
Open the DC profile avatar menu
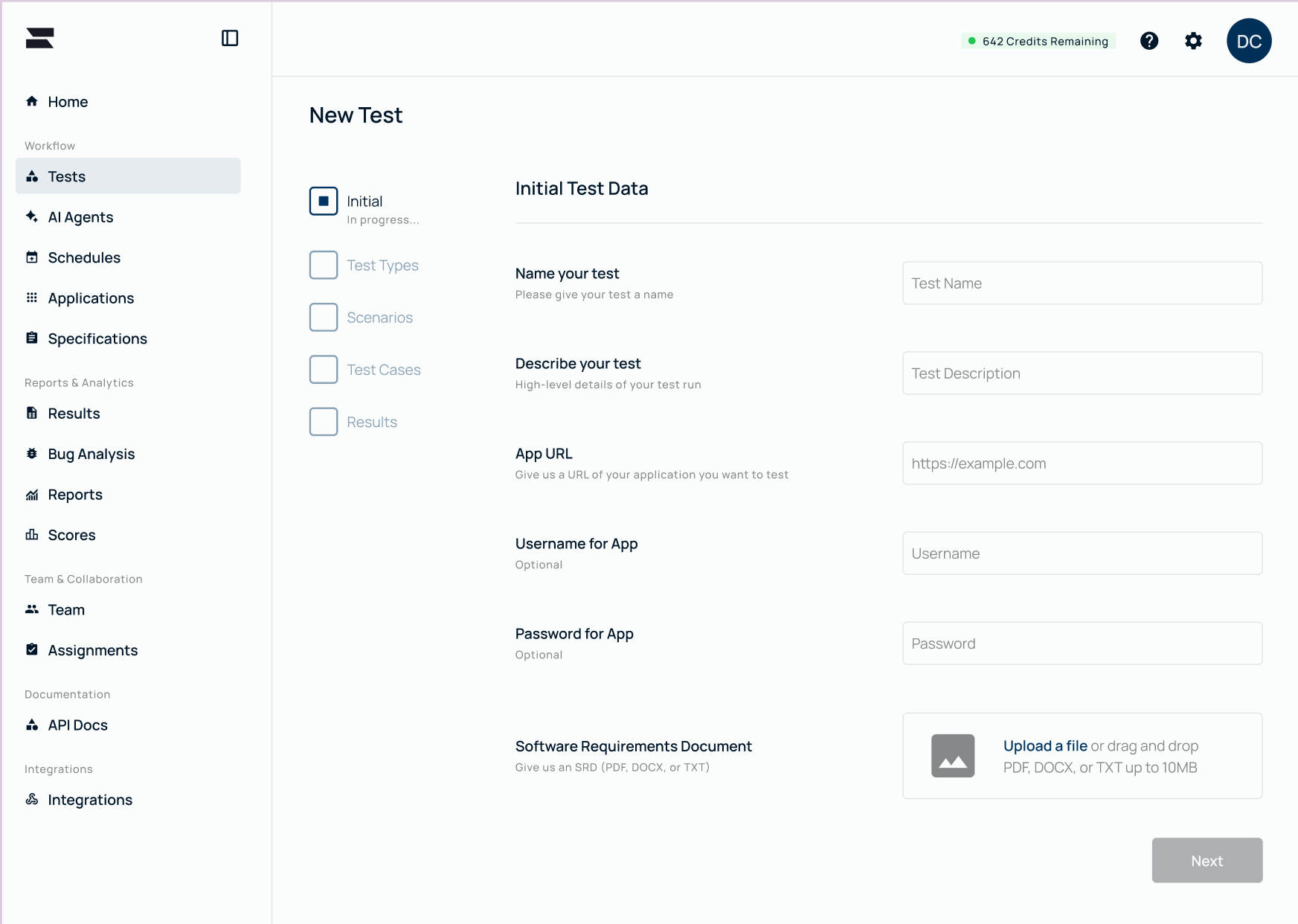click(x=1250, y=41)
